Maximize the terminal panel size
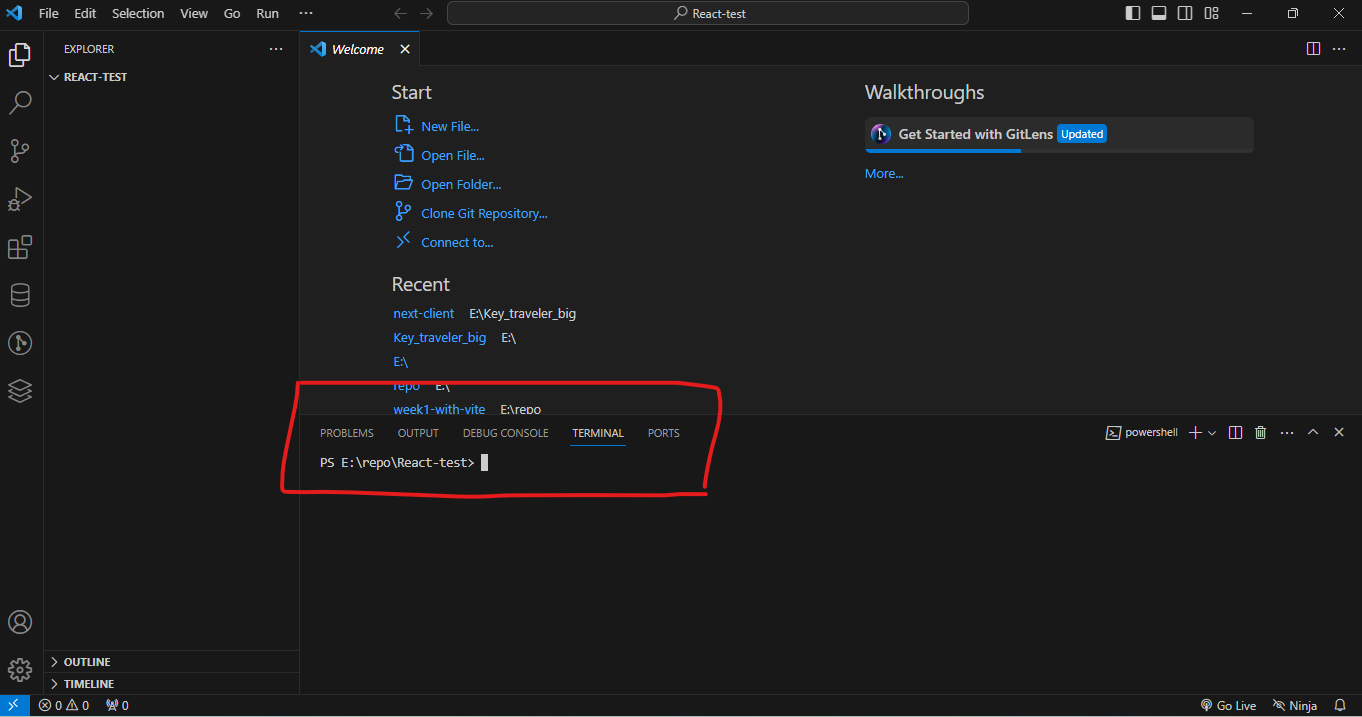 [1313, 432]
